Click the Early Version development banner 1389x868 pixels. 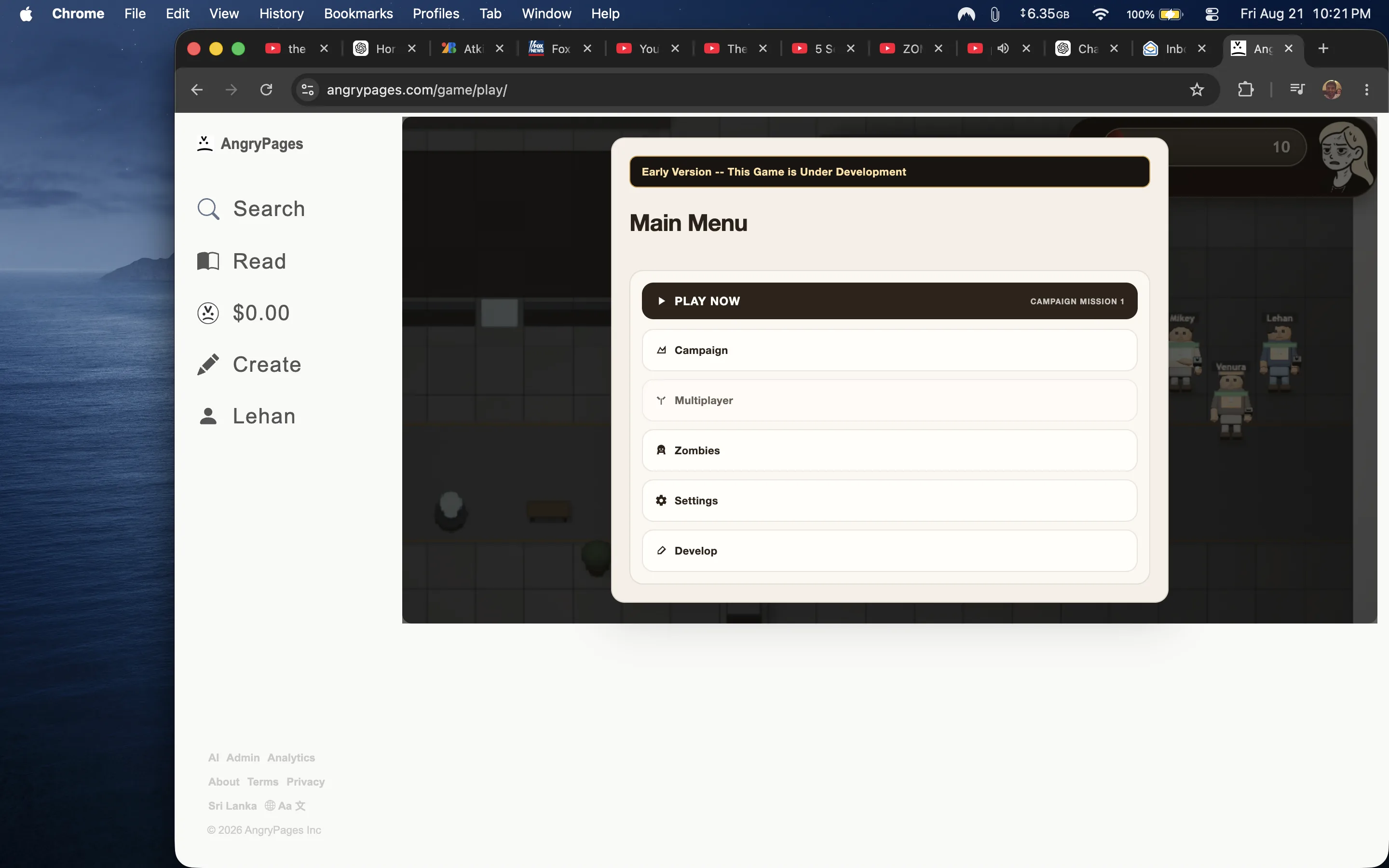click(x=889, y=172)
